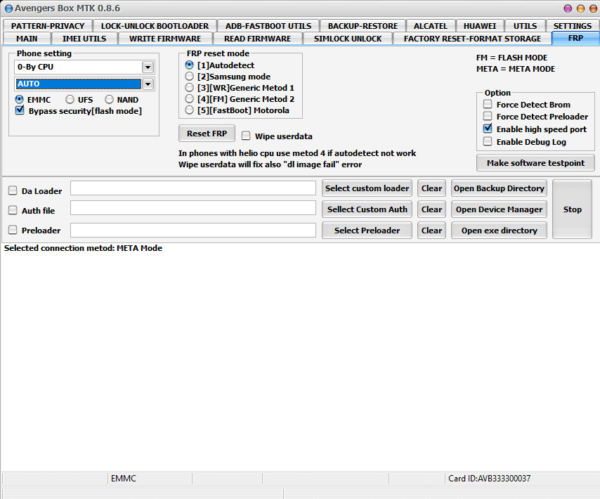Click the Avengers Box app icon in title bar

coord(8,8)
